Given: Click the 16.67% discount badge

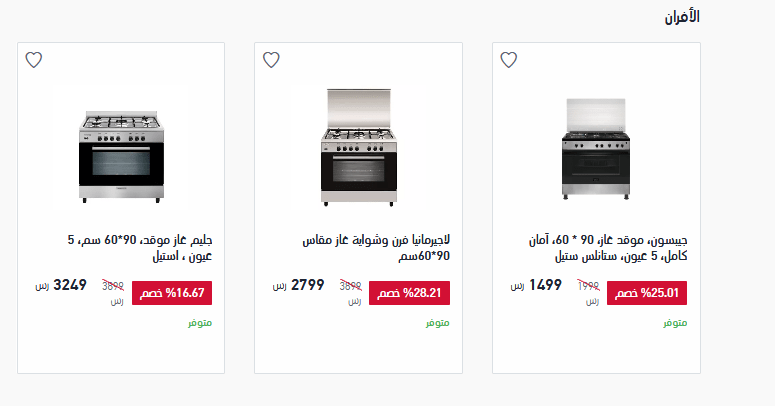Looking at the screenshot, I should [172, 293].
